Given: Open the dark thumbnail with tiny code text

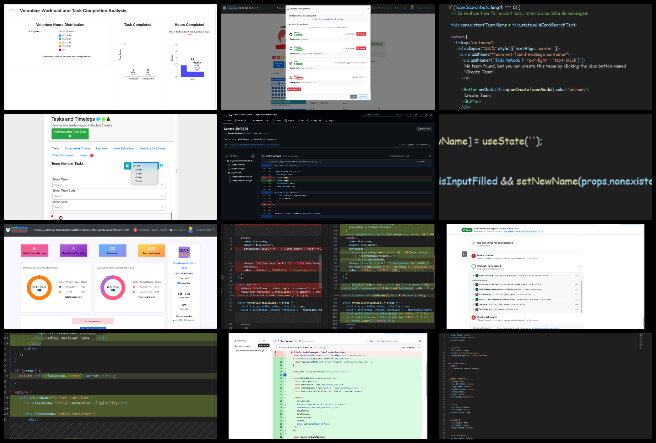Looking at the screenshot, I should click(545, 386).
